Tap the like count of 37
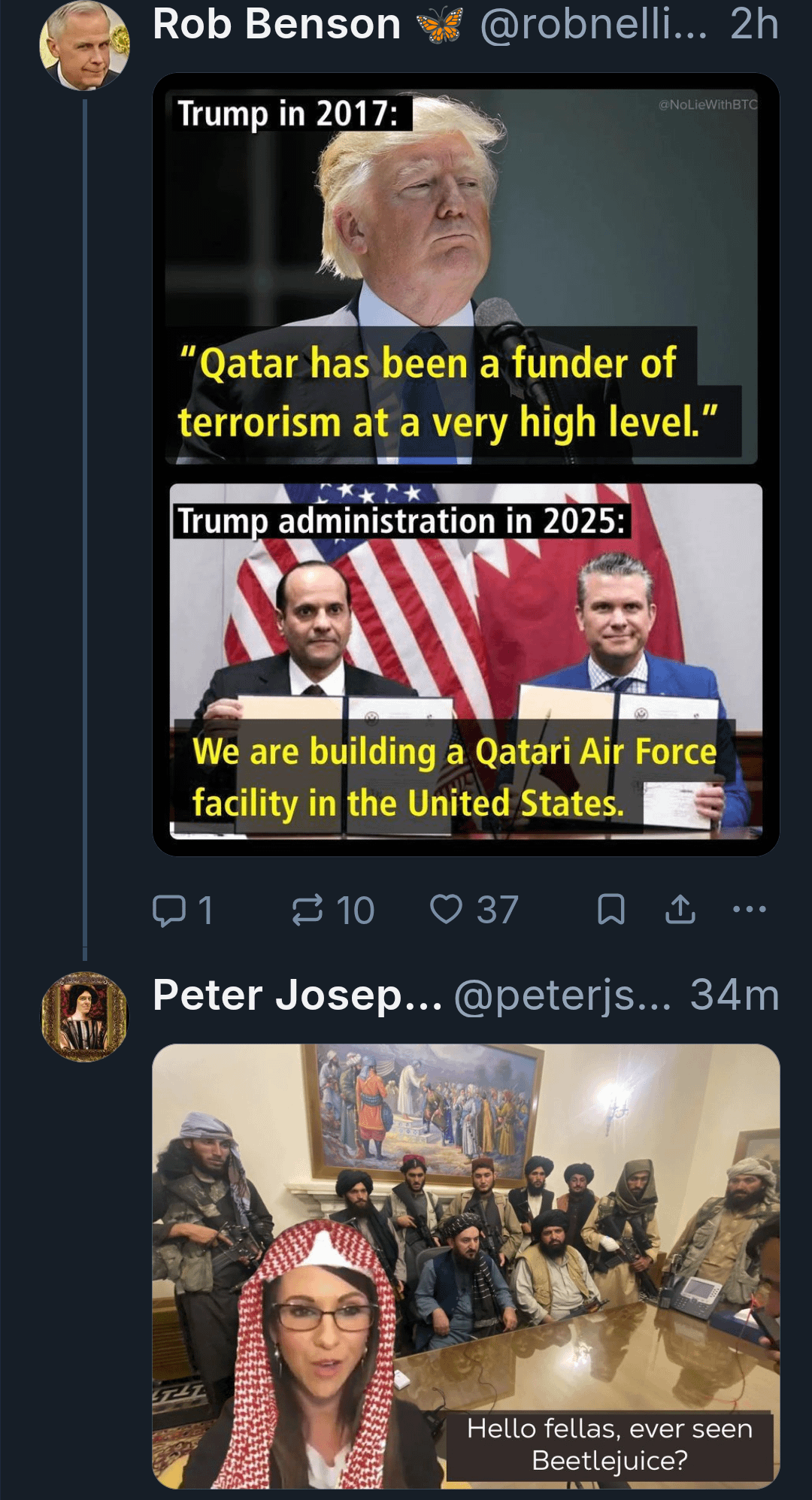Viewport: 812px width, 1500px height. (x=497, y=911)
